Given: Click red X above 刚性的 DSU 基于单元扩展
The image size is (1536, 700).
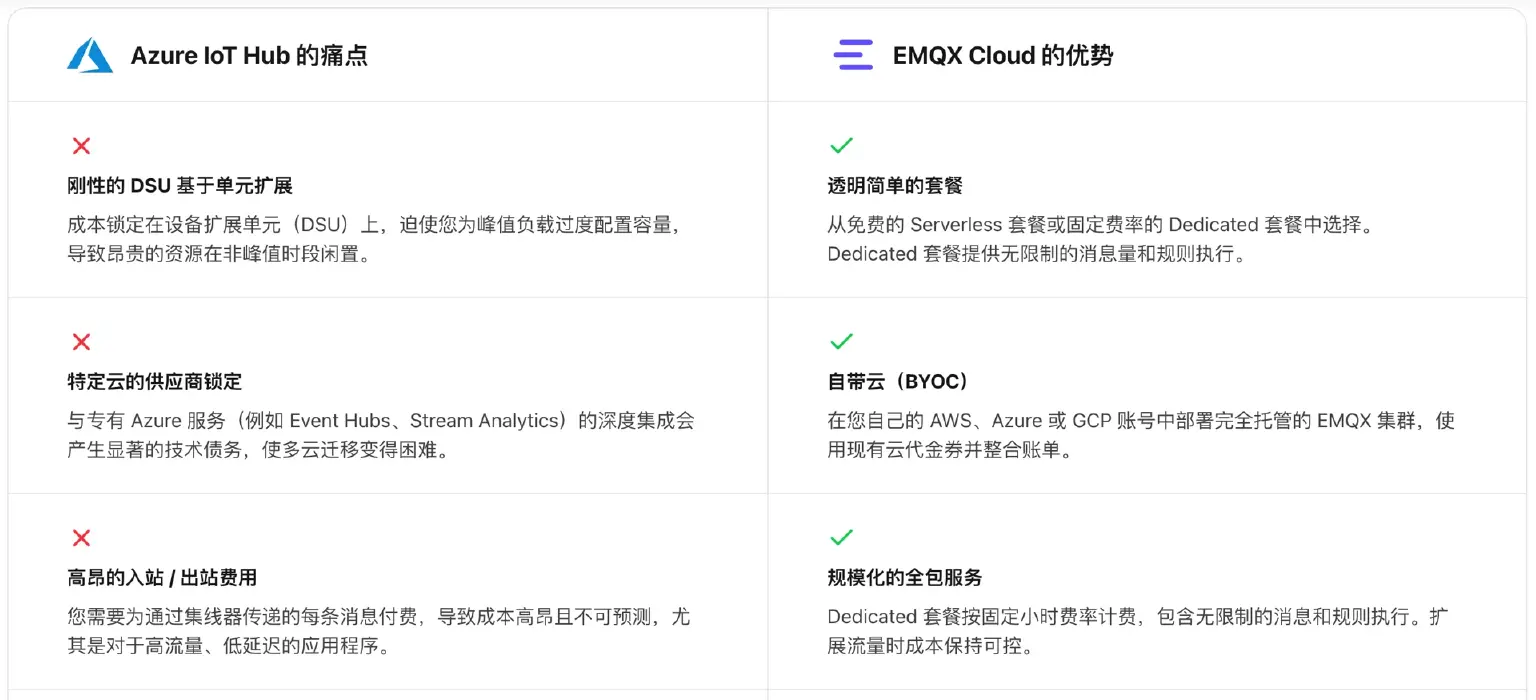Looking at the screenshot, I should (82, 146).
